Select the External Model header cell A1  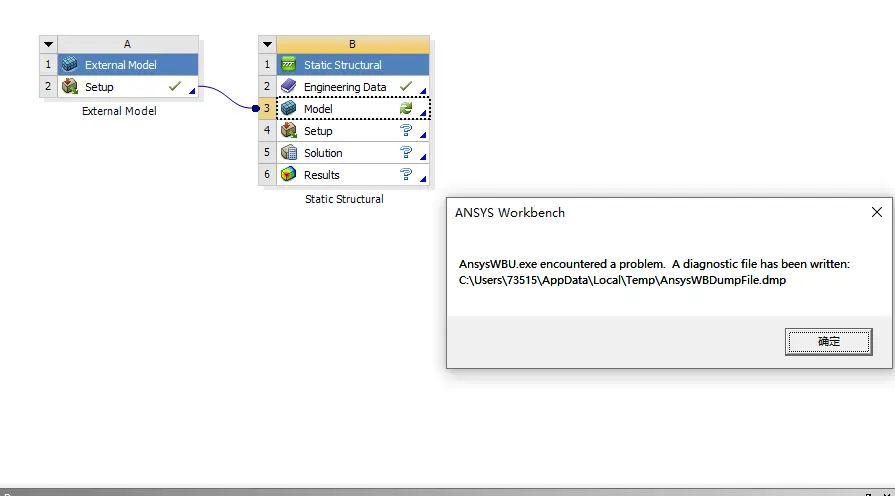tap(128, 64)
